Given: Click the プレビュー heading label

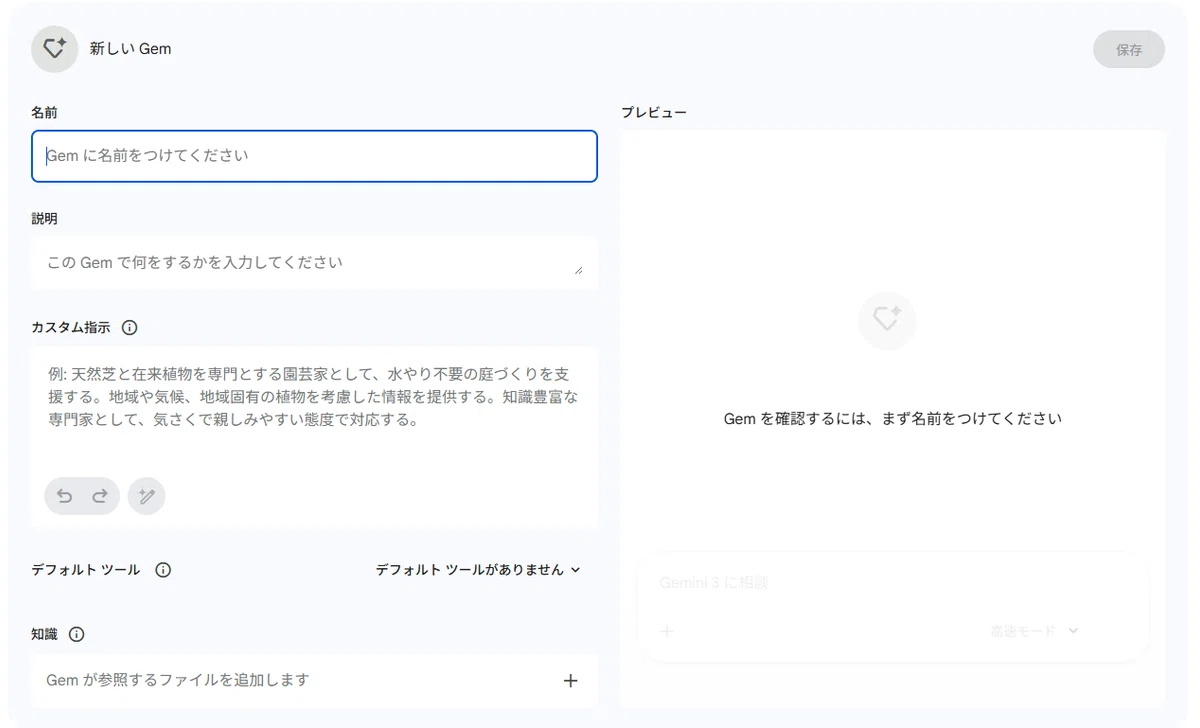Looking at the screenshot, I should click(x=654, y=113).
